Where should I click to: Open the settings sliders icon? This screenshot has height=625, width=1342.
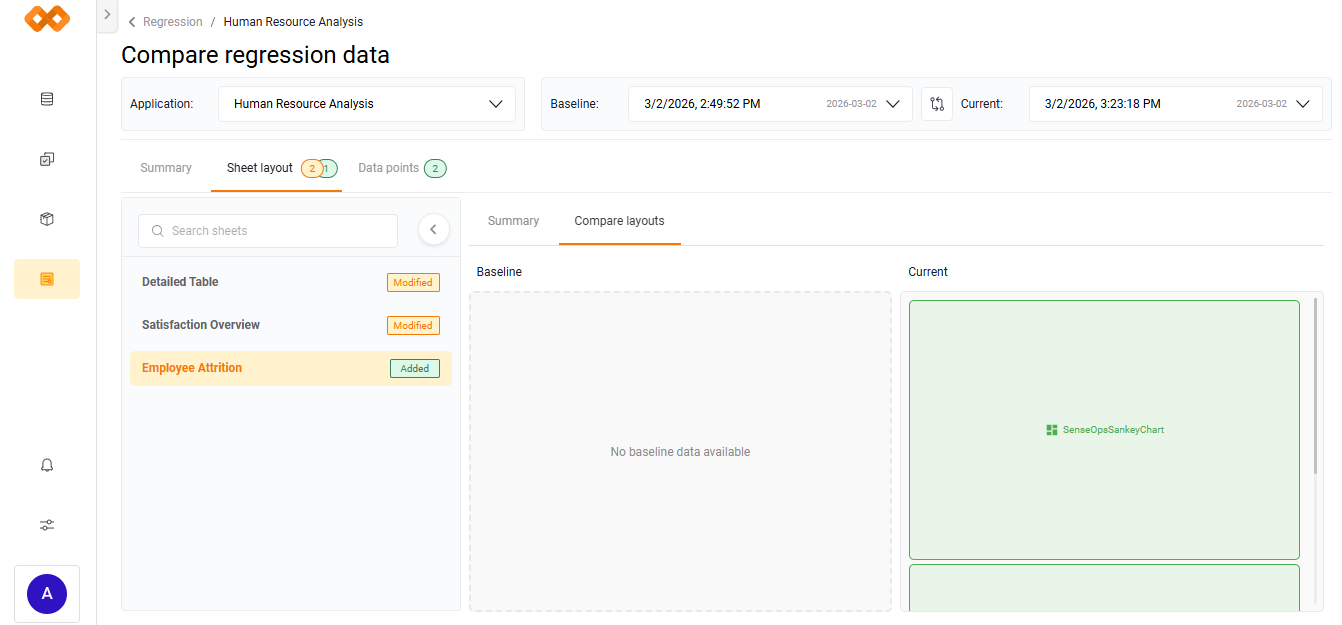[46, 524]
